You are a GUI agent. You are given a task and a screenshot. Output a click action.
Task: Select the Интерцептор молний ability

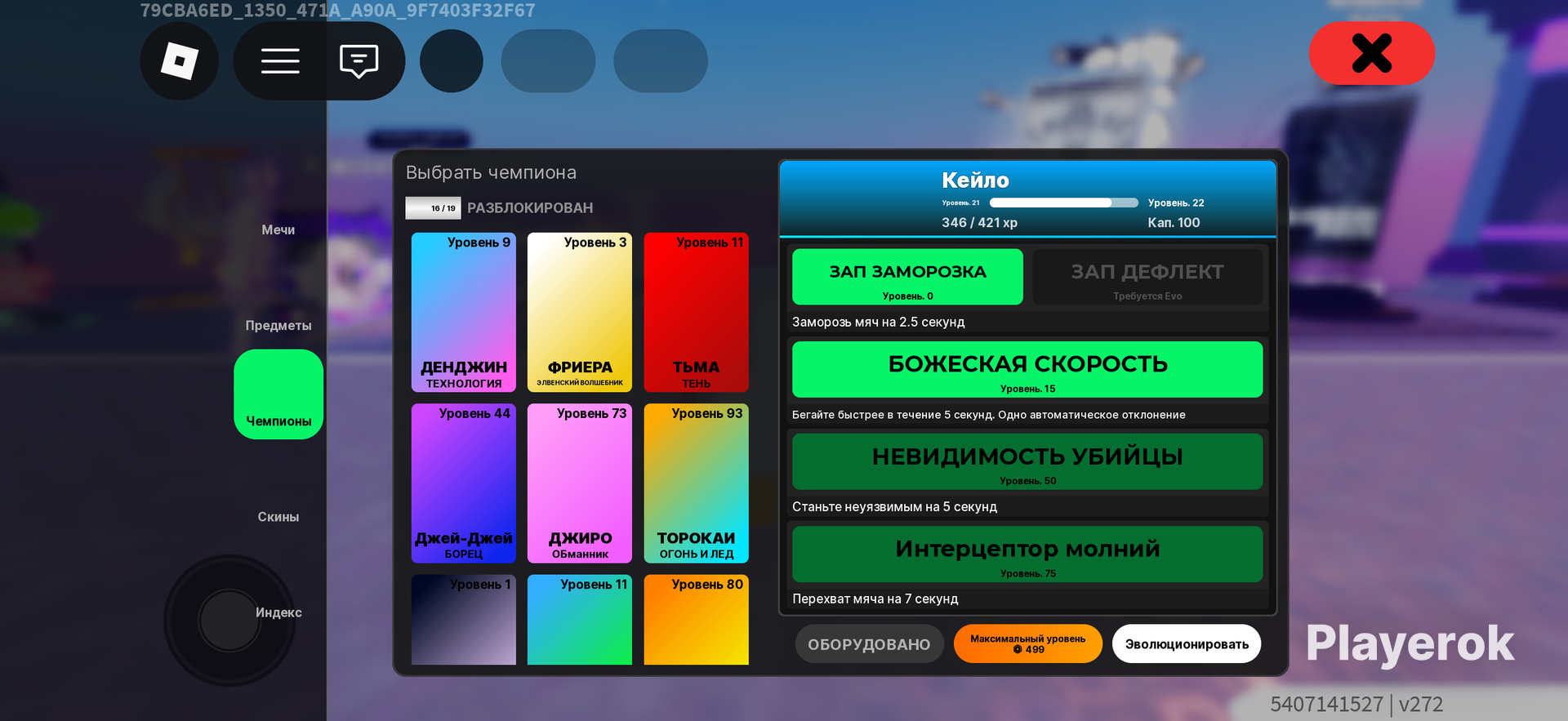(1027, 554)
